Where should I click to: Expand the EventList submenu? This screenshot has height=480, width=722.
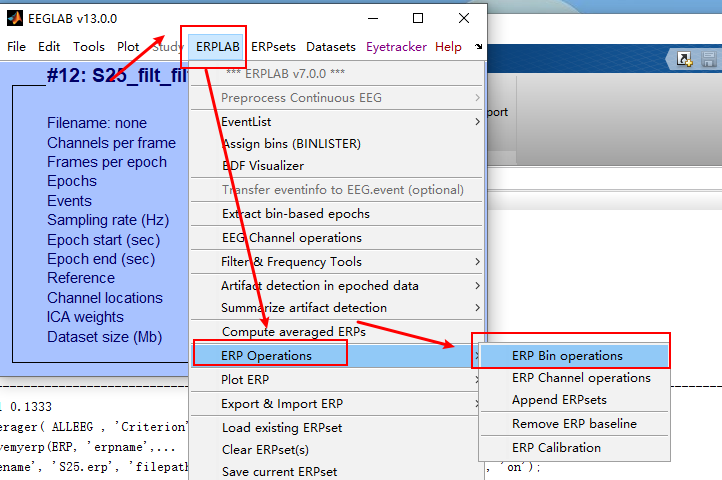point(337,122)
